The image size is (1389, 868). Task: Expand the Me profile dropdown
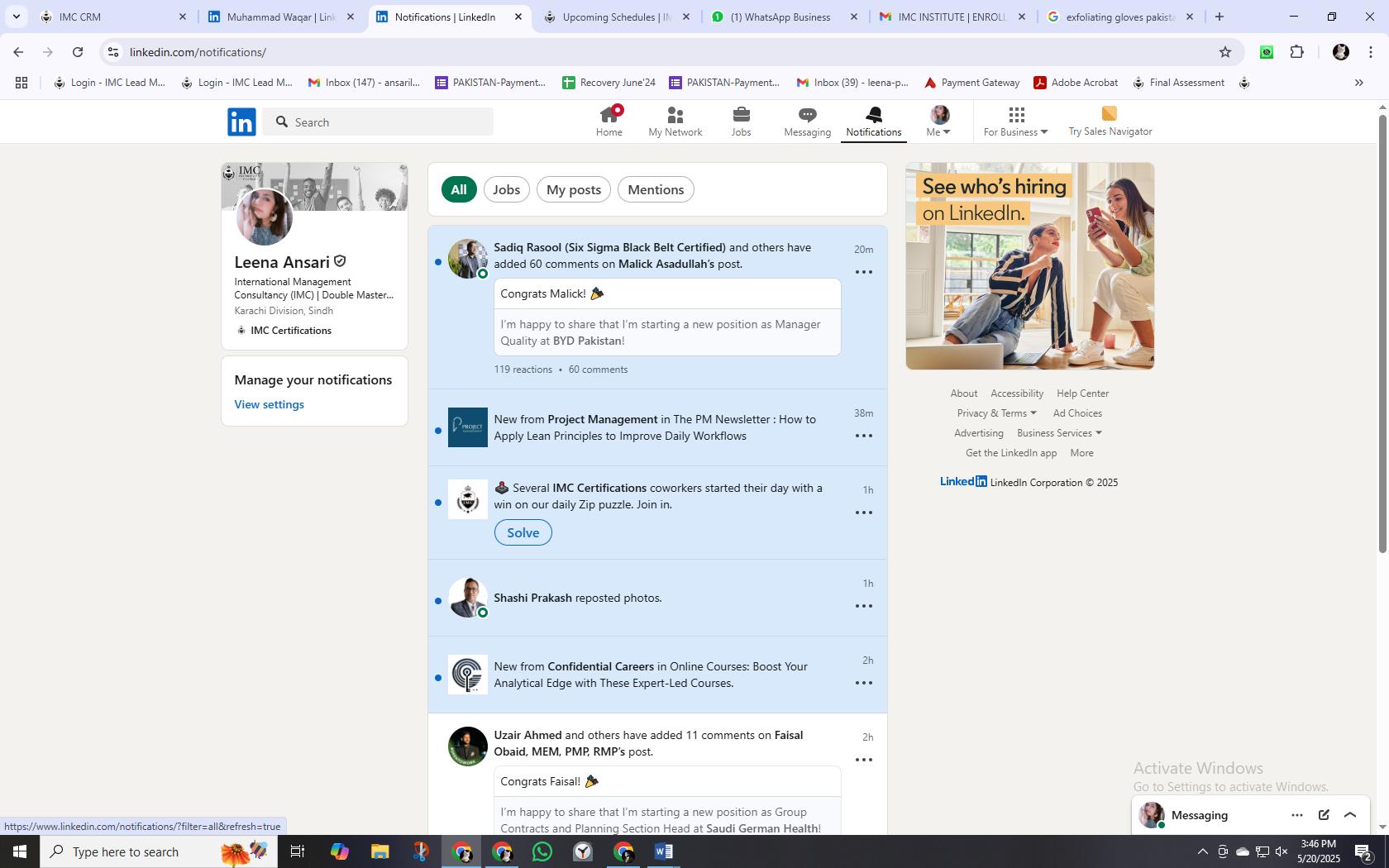point(938,122)
